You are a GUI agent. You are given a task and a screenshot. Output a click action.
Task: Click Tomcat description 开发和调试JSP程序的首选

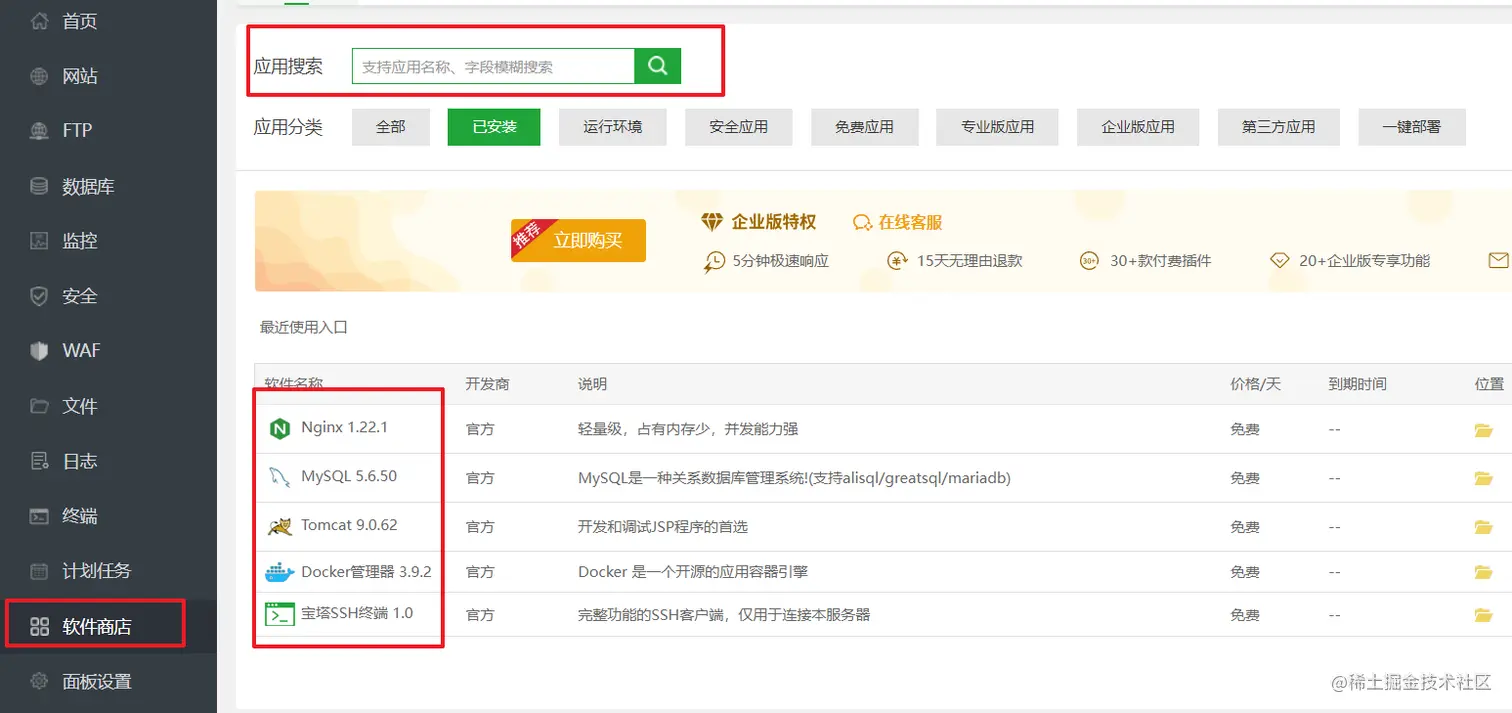663,527
